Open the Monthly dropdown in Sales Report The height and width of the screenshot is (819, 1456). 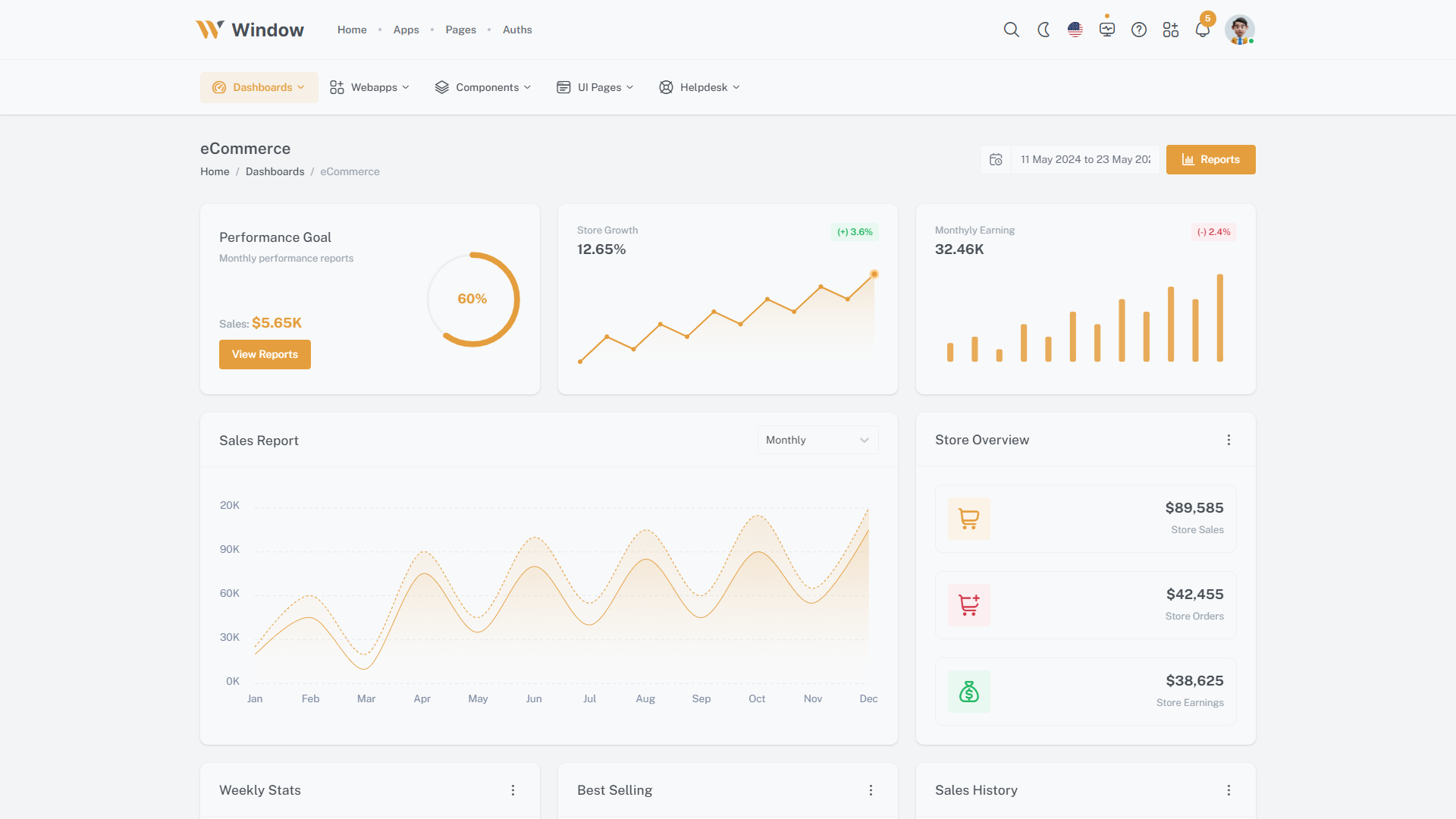[817, 440]
